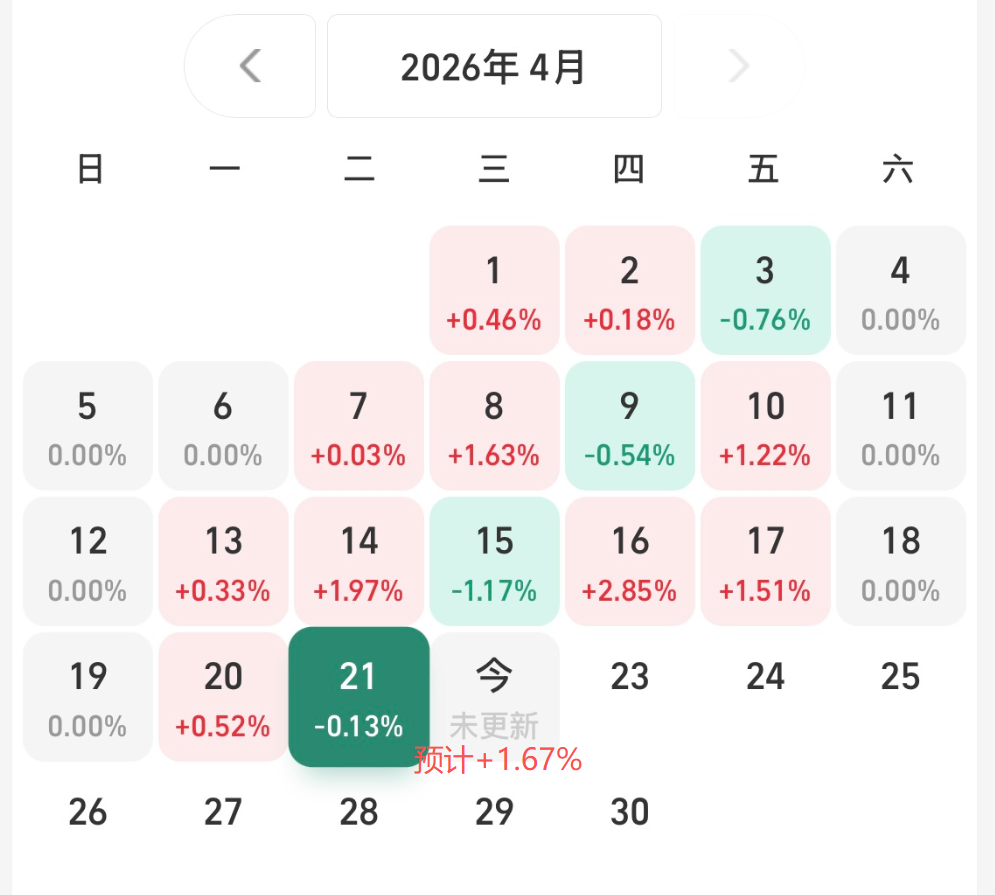The width and height of the screenshot is (995, 895).
Task: Select April 7 with +0.03%
Action: click(x=359, y=425)
